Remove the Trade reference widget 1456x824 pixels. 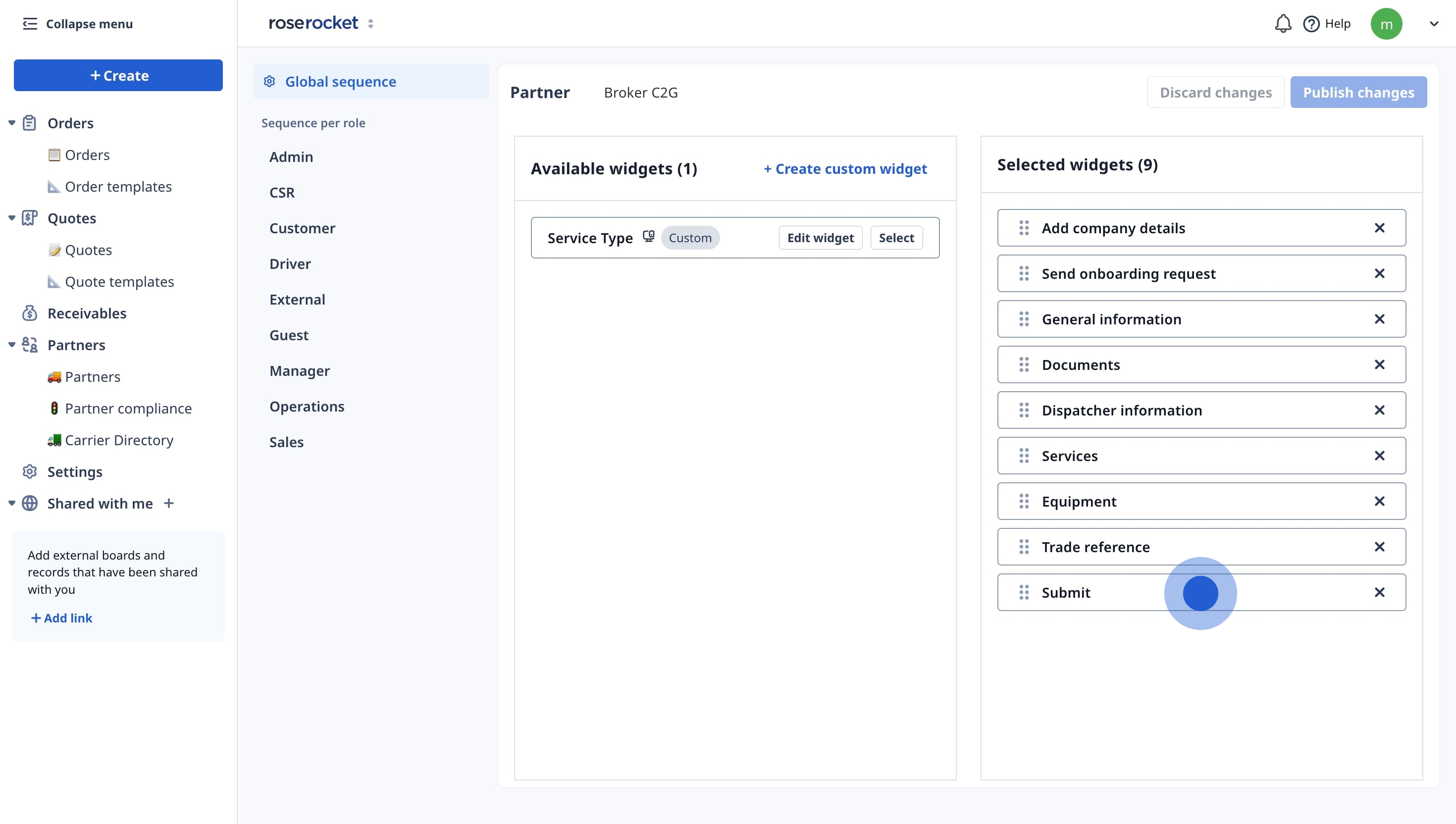coord(1379,547)
